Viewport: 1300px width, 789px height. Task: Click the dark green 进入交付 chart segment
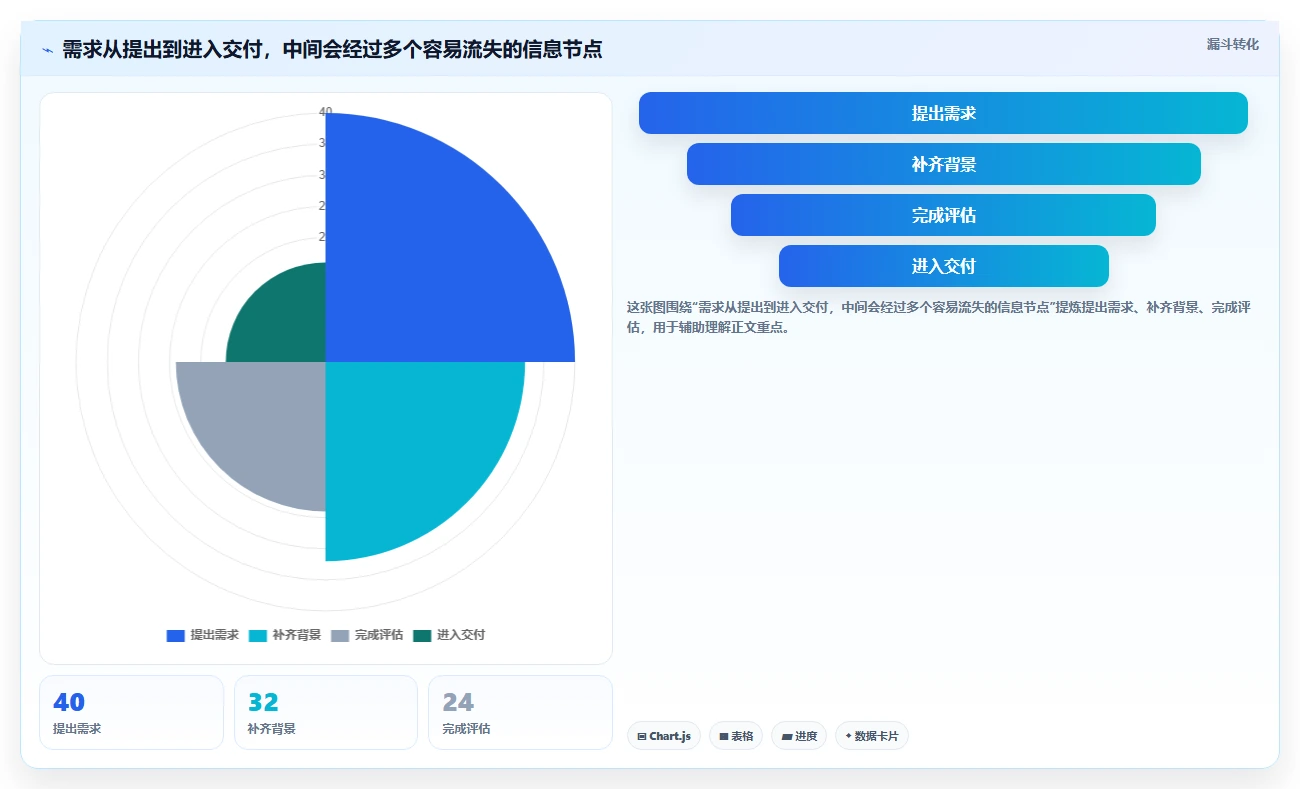point(285,322)
